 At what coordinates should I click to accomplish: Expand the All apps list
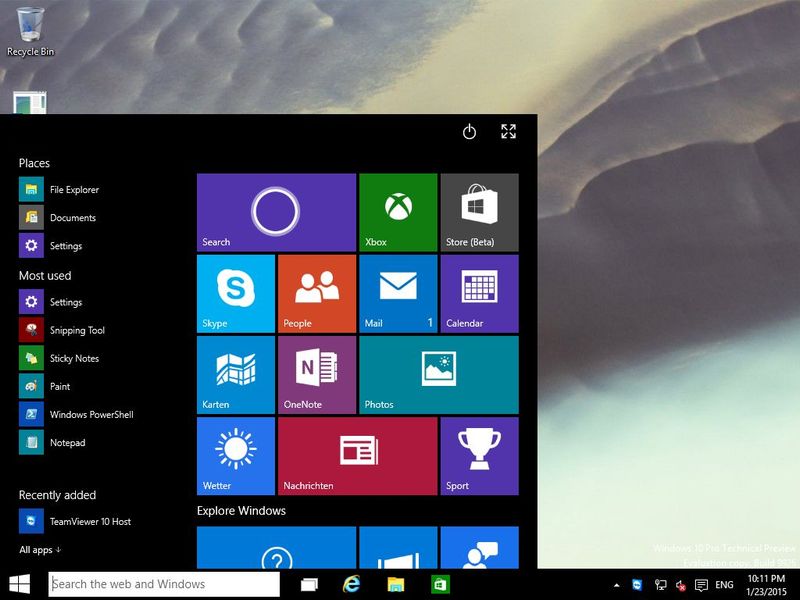click(40, 549)
